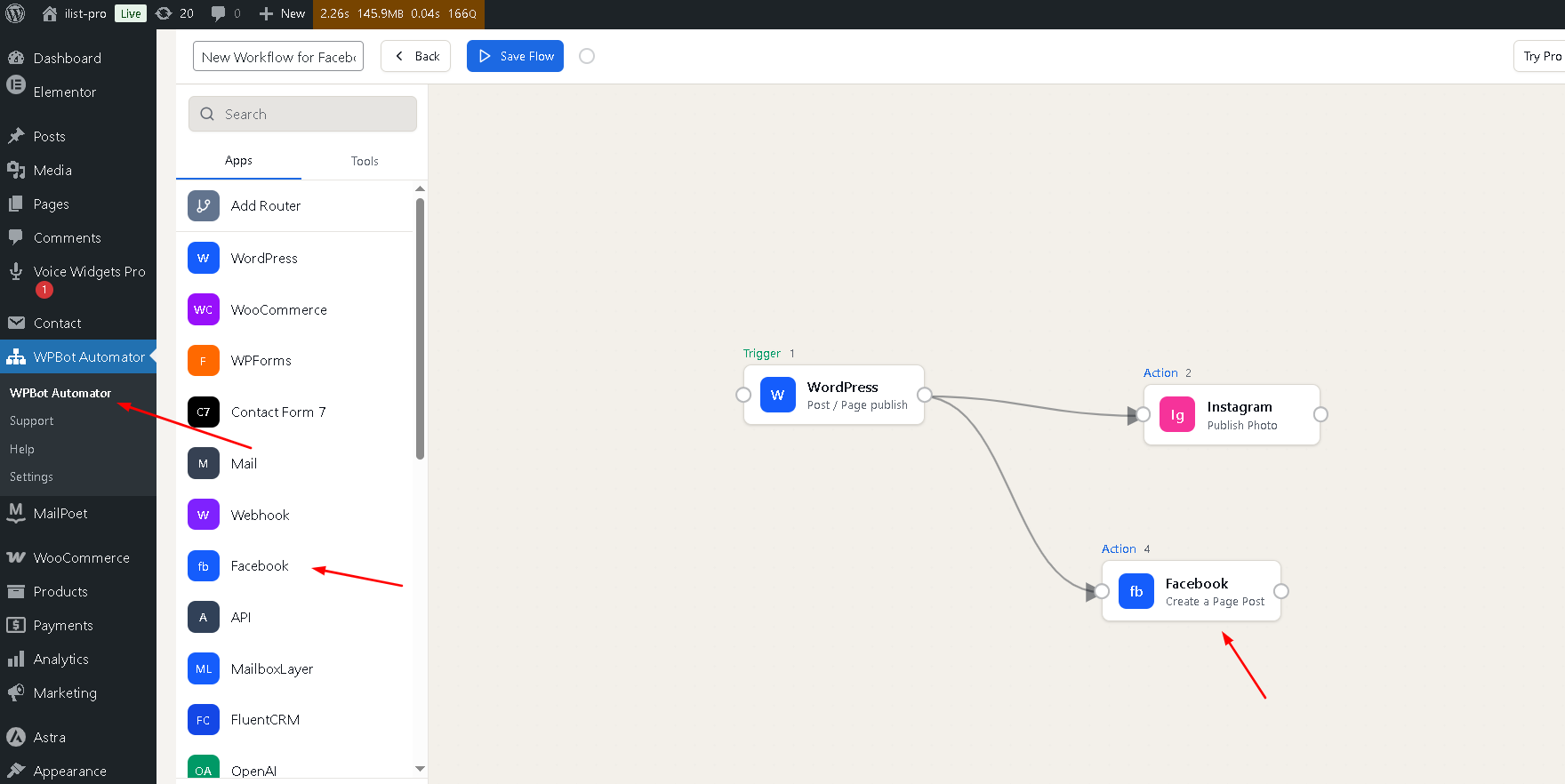The image size is (1565, 784).
Task: Open Settings submenu under WPBot Automator
Action: 31,477
